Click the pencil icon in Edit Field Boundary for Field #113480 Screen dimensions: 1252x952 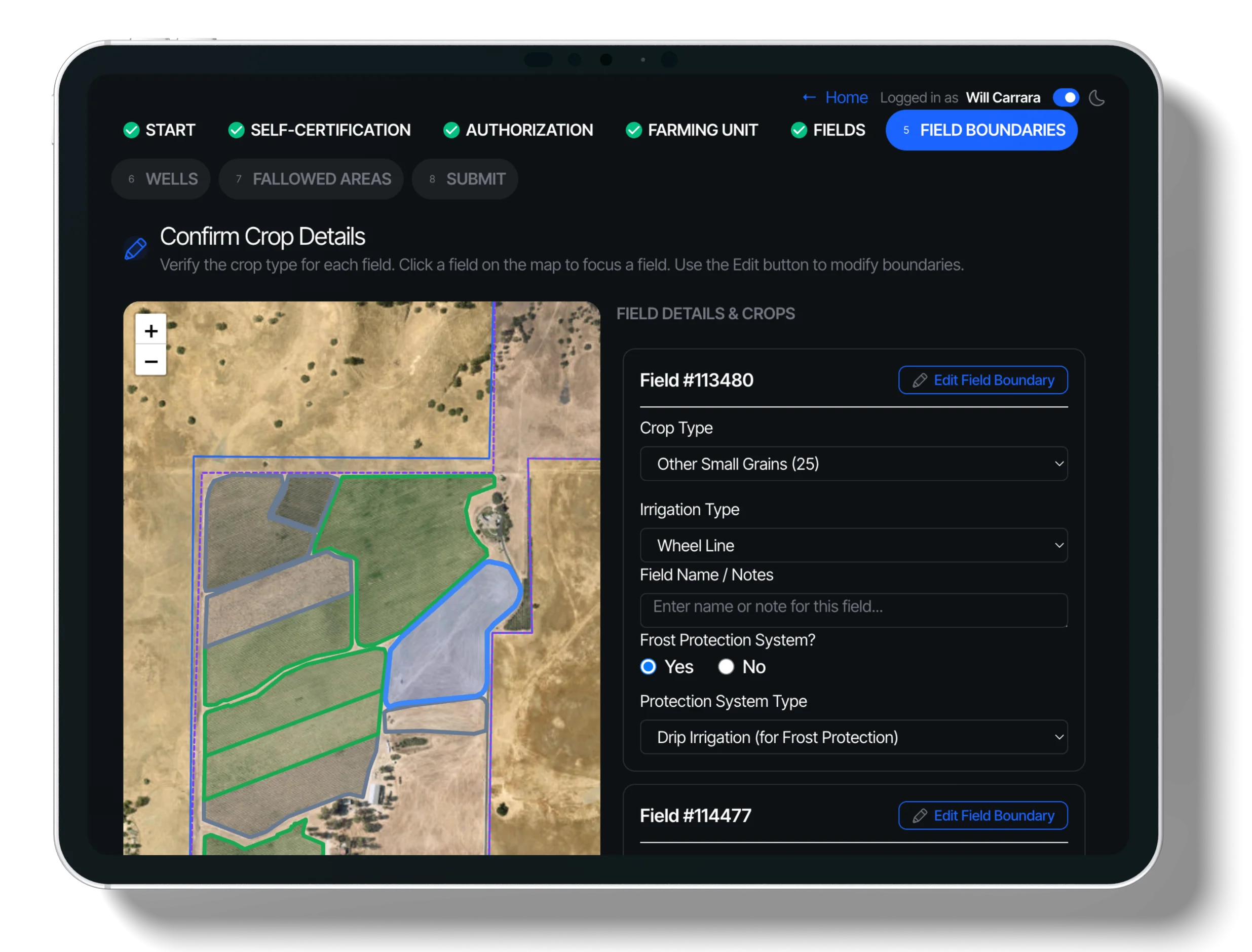(921, 379)
